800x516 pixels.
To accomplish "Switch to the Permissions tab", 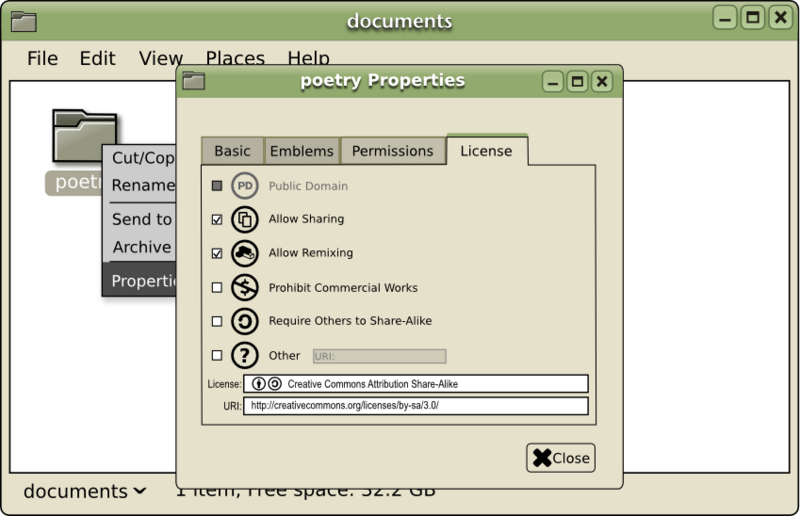I will point(392,151).
